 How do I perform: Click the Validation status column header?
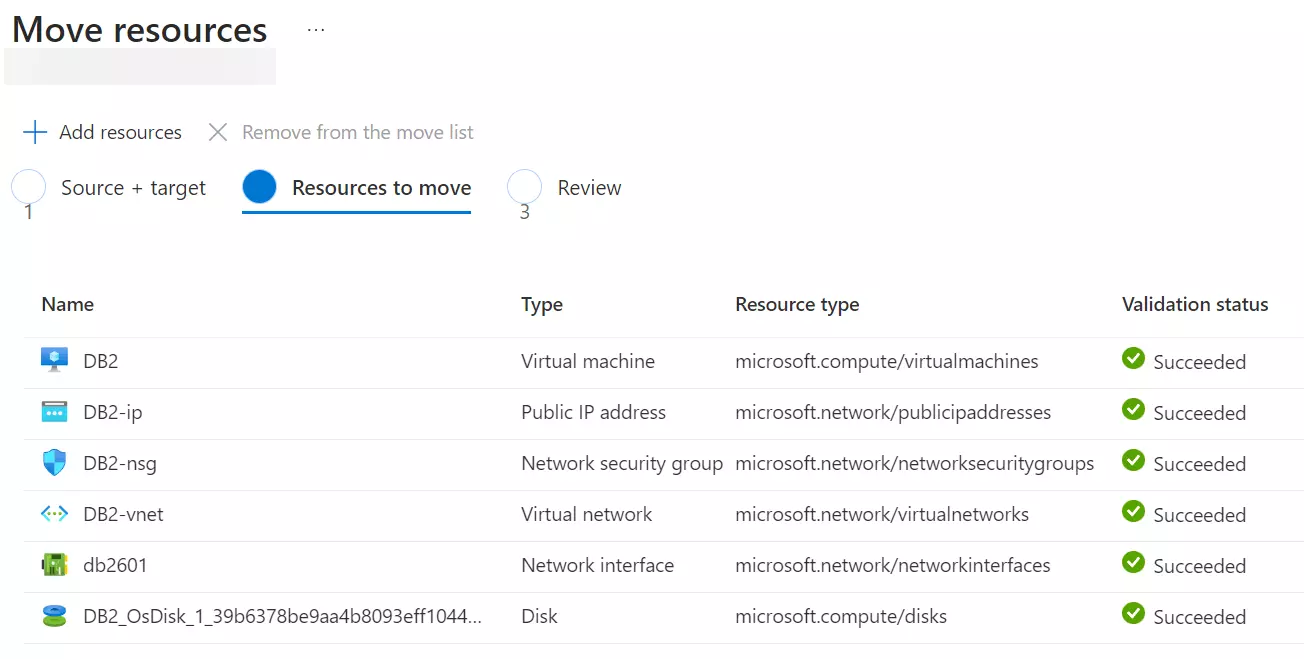tap(1195, 305)
